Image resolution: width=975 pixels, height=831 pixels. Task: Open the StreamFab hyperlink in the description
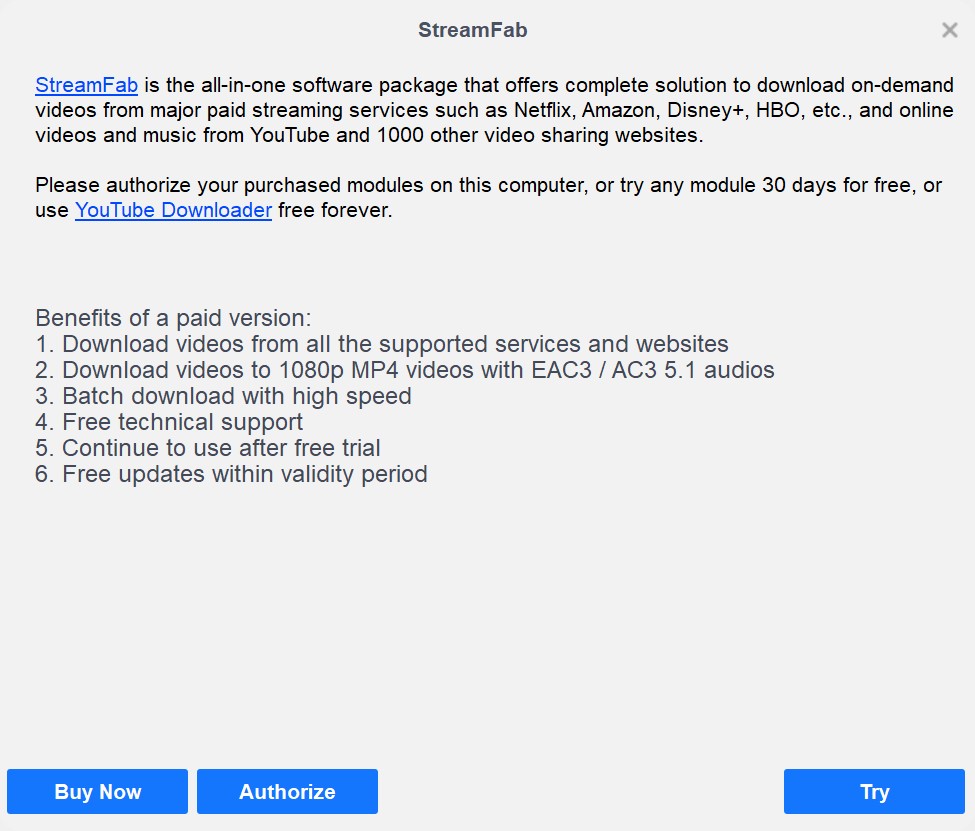coord(86,85)
